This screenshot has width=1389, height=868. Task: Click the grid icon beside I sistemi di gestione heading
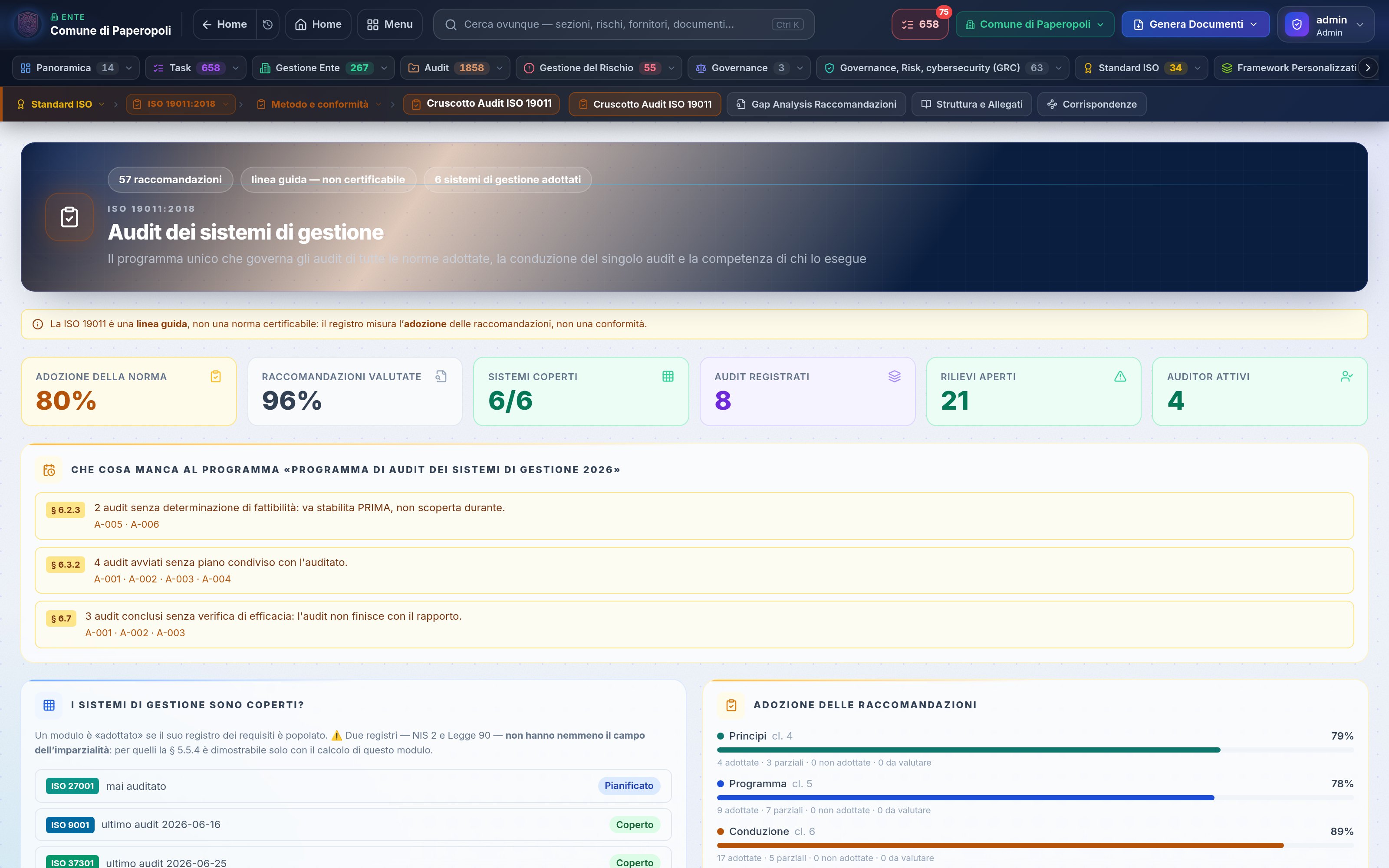click(x=49, y=705)
